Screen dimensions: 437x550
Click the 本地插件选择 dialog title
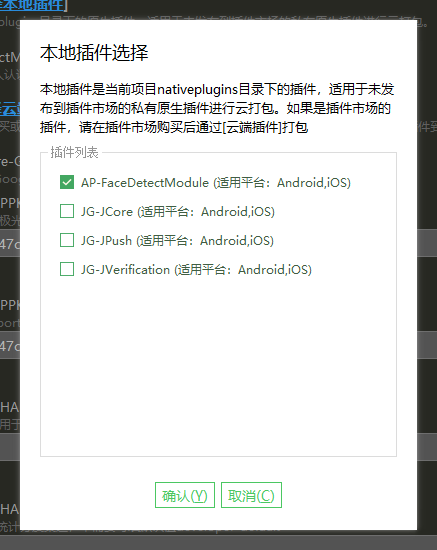click(94, 53)
